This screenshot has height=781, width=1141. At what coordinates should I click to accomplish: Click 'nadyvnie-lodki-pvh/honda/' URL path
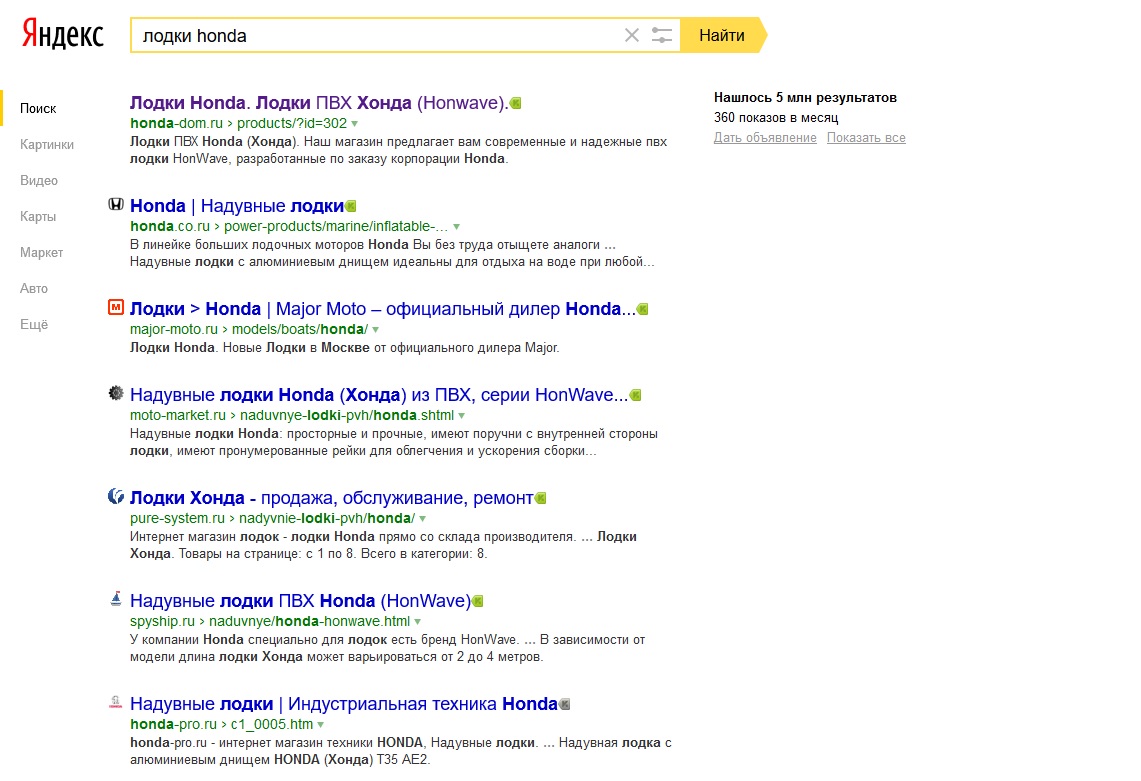[x=327, y=518]
